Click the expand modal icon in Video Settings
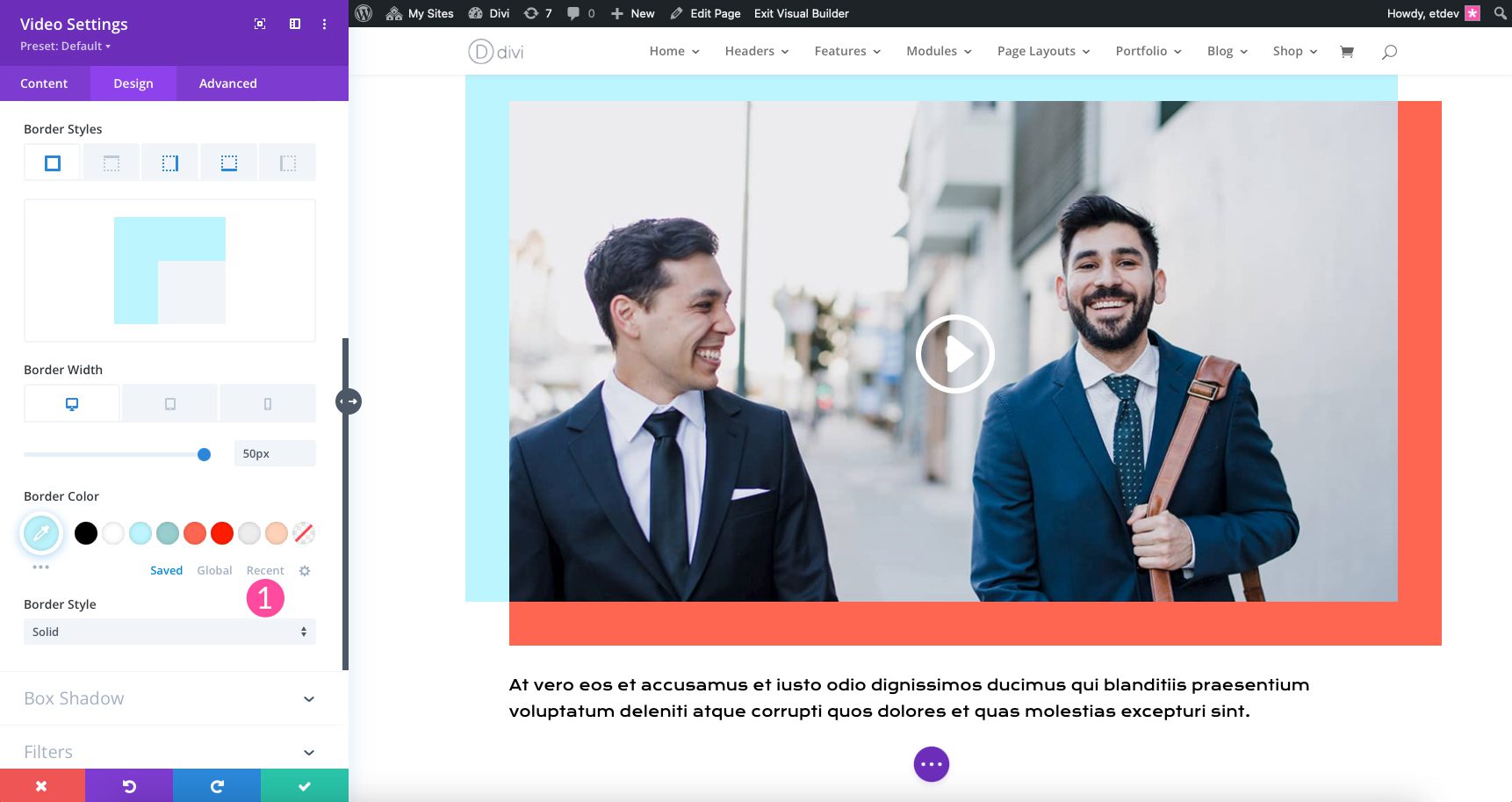 point(260,24)
